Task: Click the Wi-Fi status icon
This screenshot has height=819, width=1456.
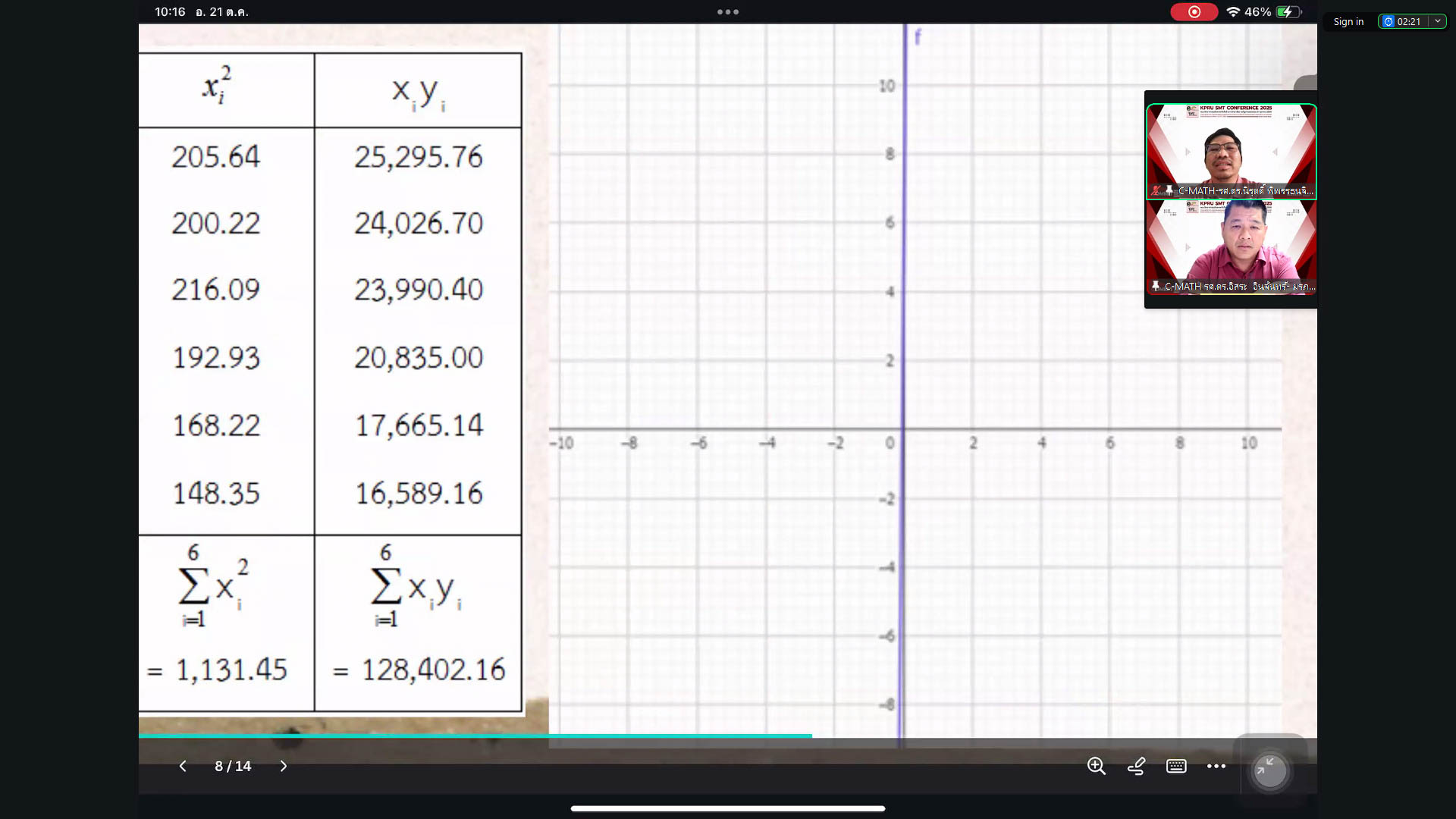Action: [x=1233, y=12]
